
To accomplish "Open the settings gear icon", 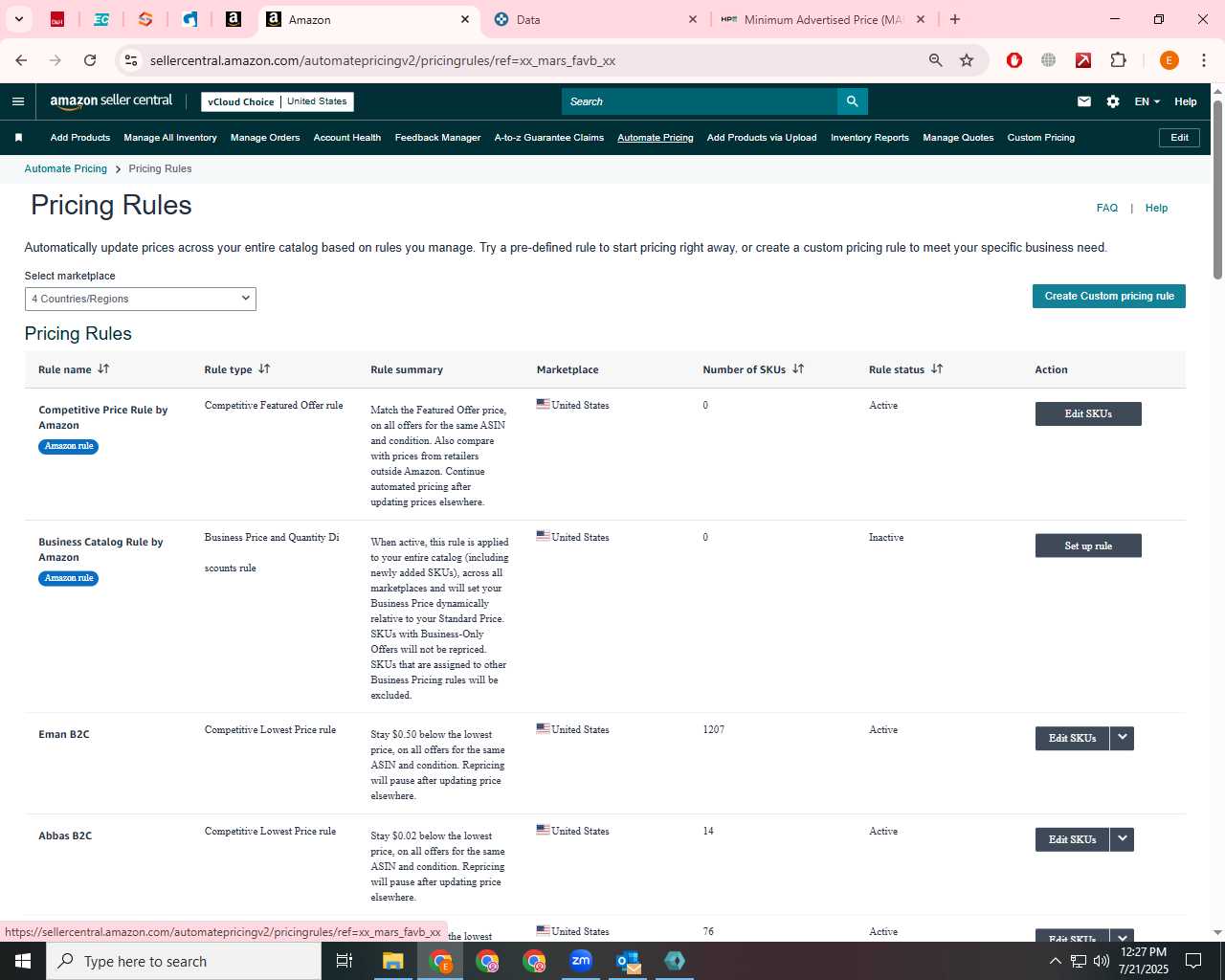I will 1113,101.
